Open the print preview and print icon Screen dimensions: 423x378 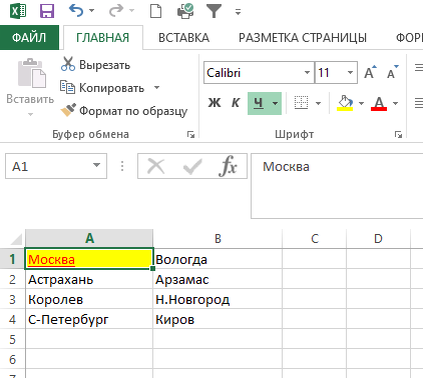pyautogui.click(x=185, y=11)
